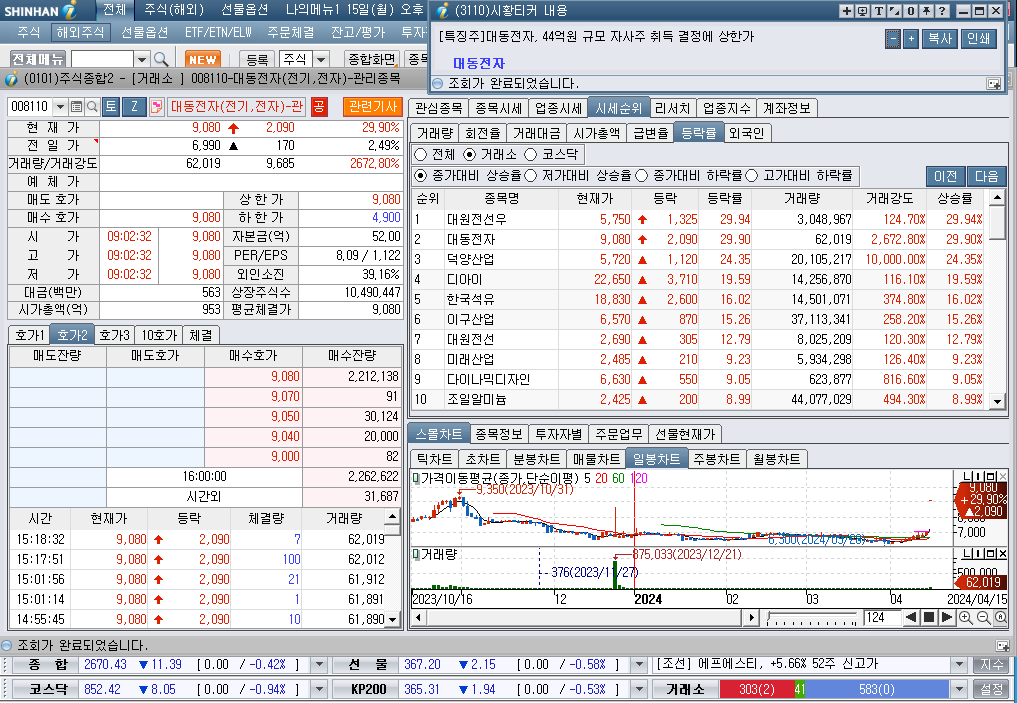The height and width of the screenshot is (703, 1017).
Task: Open dropdown arrow next to 전체메뉴 input
Action: pyautogui.click(x=142, y=60)
